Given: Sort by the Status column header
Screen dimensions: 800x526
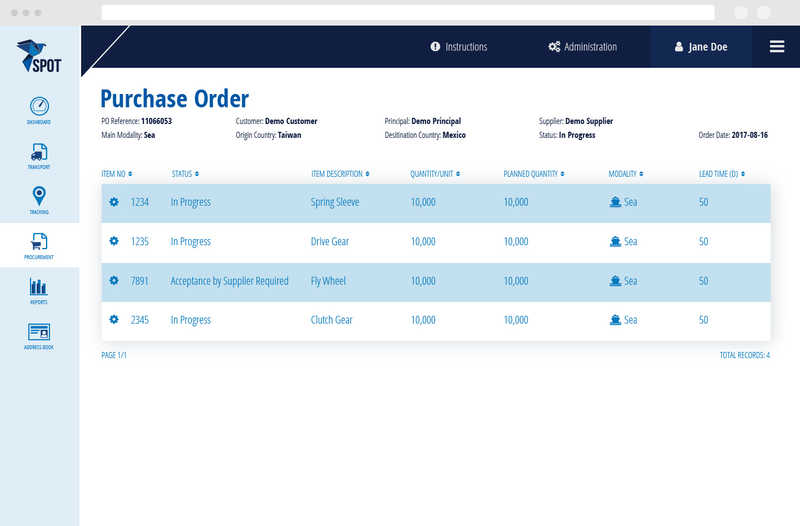Looking at the screenshot, I should 185,174.
